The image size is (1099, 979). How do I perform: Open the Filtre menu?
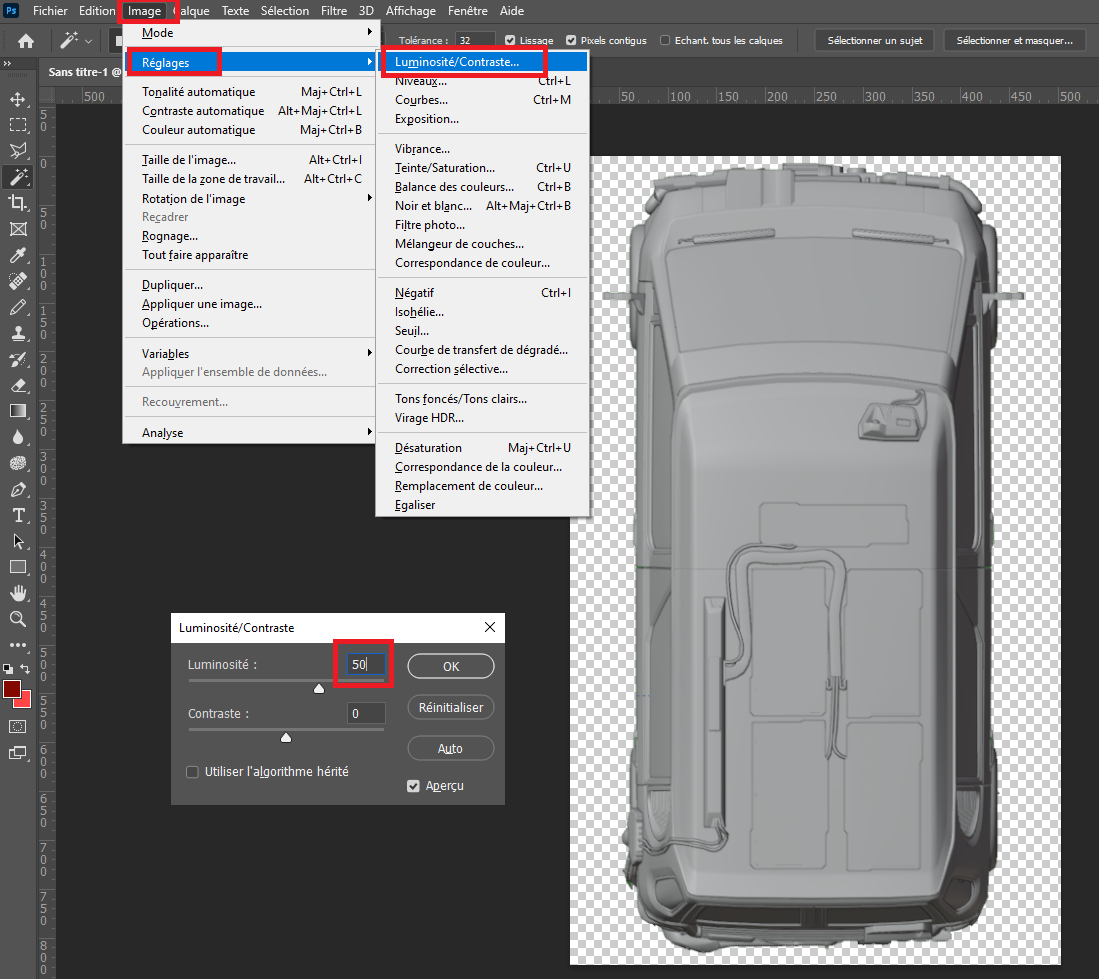coord(334,11)
